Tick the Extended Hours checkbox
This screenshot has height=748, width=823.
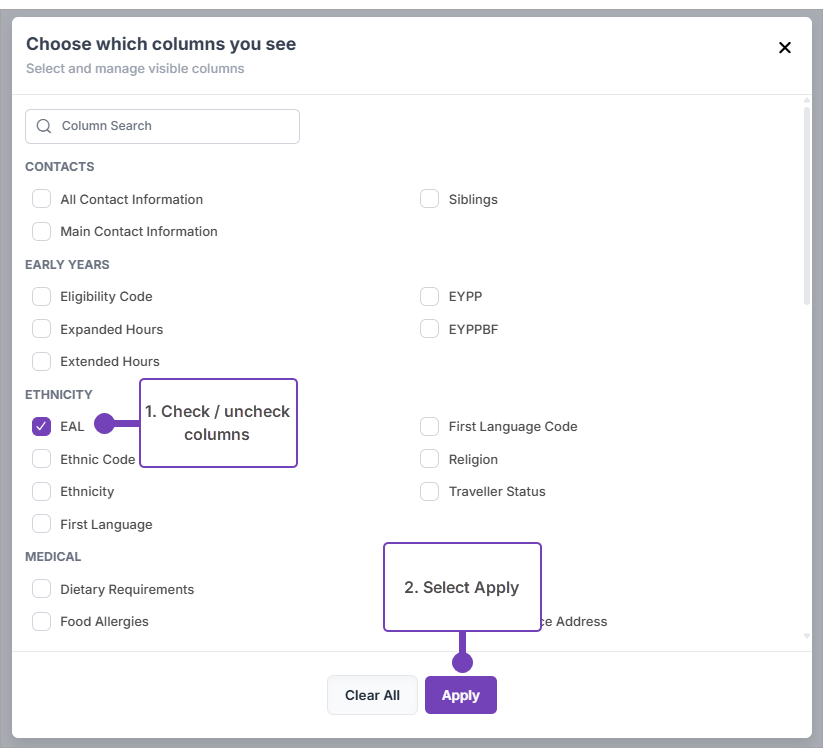pos(41,362)
